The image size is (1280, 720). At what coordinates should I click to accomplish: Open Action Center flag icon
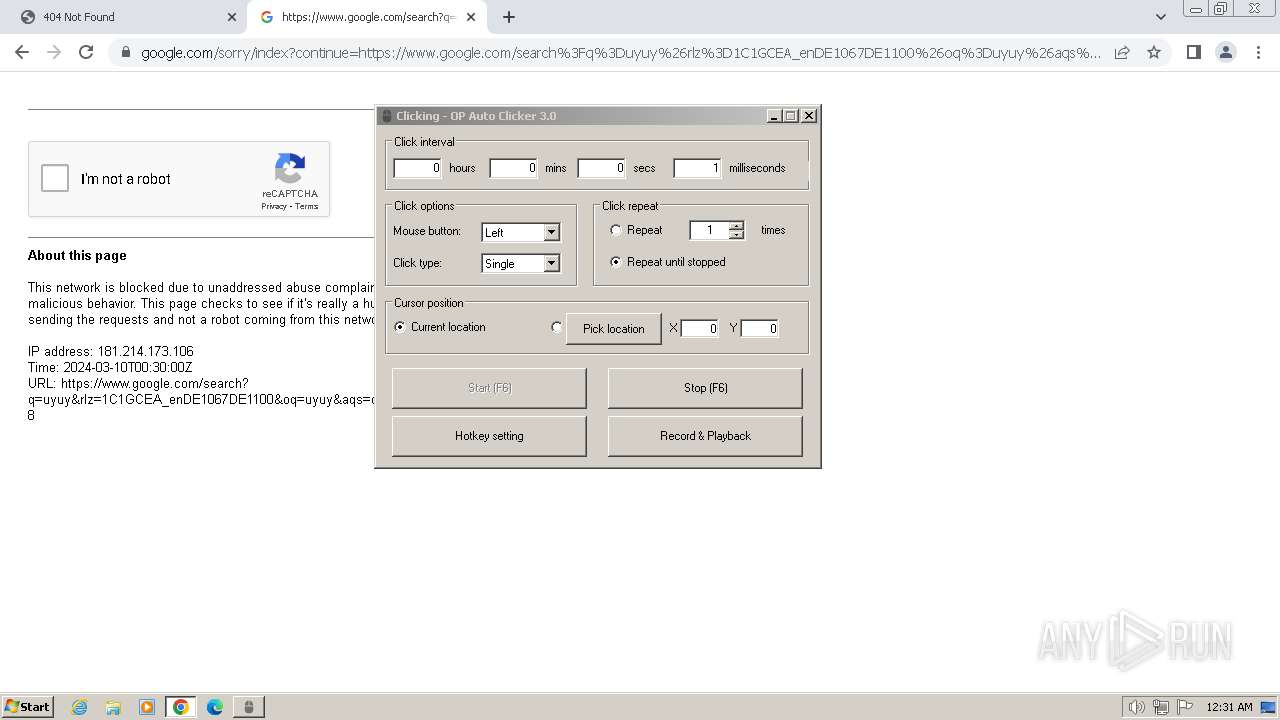pos(1185,707)
